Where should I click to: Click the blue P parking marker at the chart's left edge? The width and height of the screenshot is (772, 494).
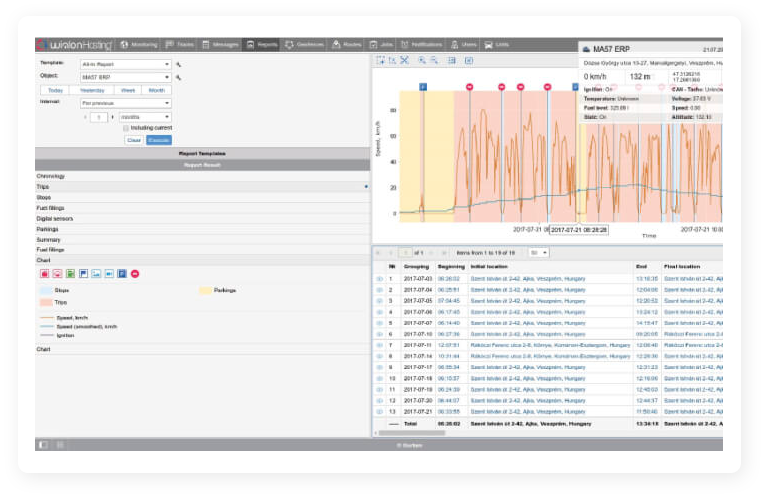(x=423, y=87)
